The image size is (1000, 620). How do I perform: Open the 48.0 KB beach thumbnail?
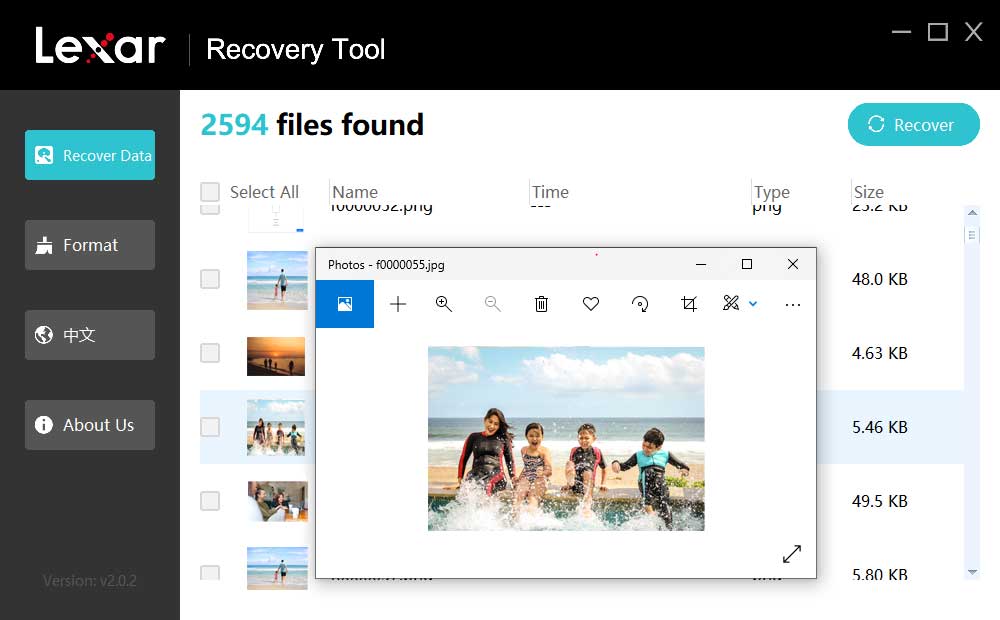pyautogui.click(x=277, y=280)
